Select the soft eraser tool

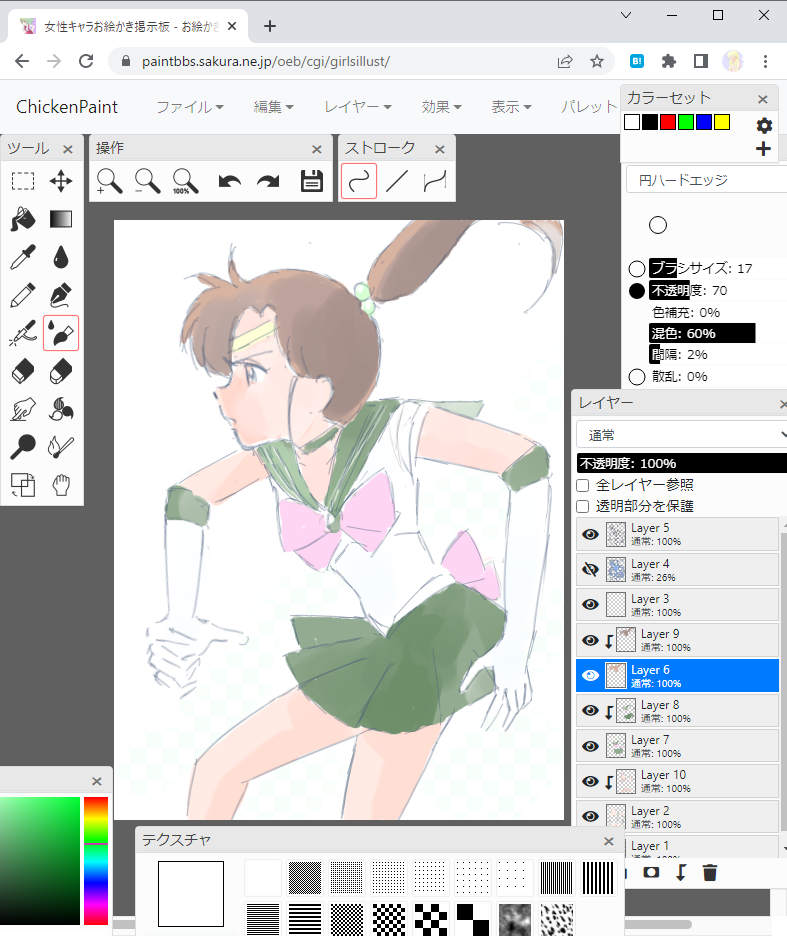tap(61, 371)
